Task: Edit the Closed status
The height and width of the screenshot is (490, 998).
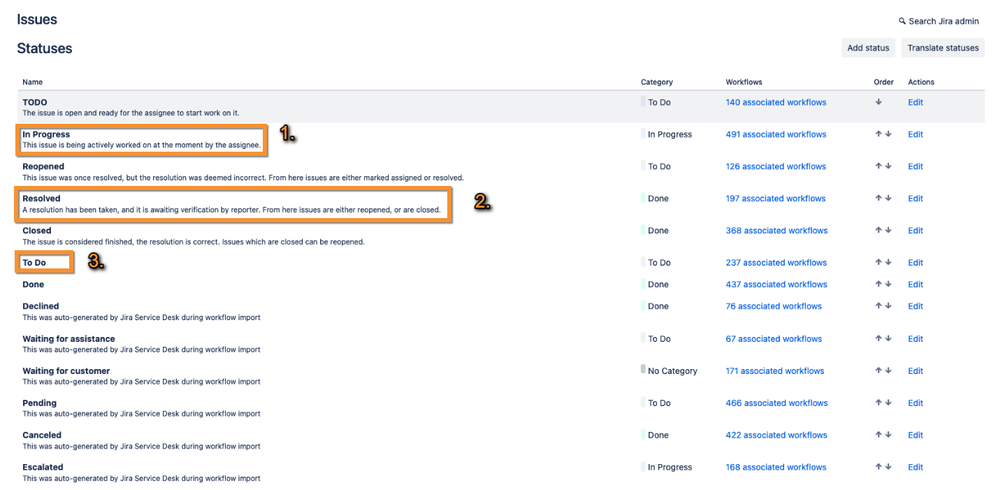Action: [915, 230]
